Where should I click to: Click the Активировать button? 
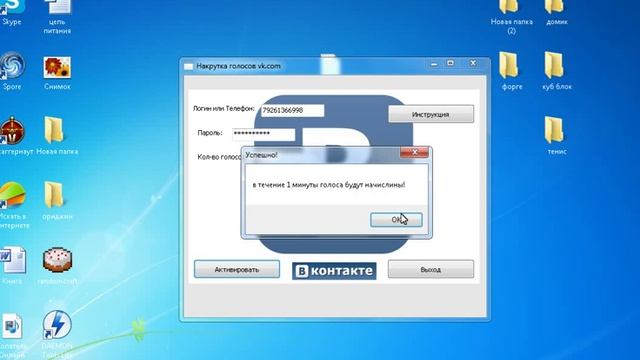pos(237,269)
